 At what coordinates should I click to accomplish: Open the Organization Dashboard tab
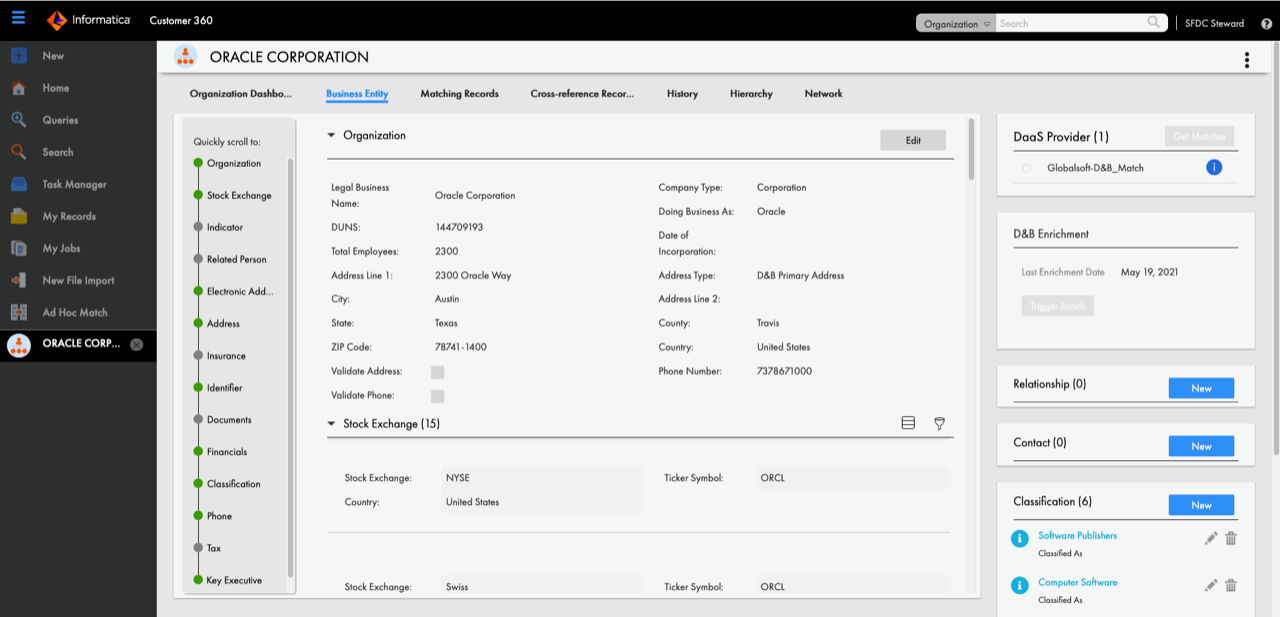pyautogui.click(x=241, y=94)
